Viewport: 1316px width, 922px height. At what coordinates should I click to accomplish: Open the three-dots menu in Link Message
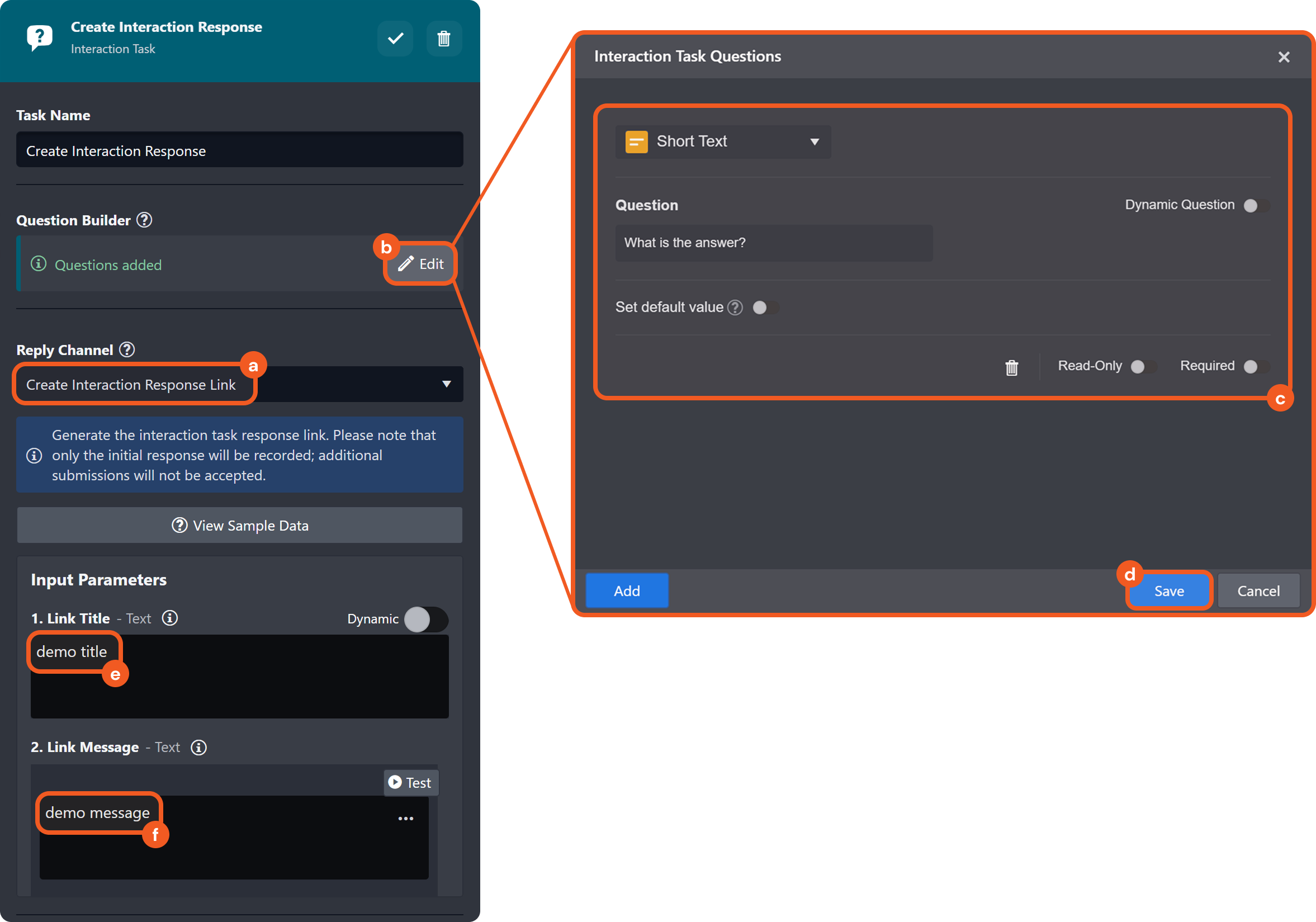[x=406, y=818]
